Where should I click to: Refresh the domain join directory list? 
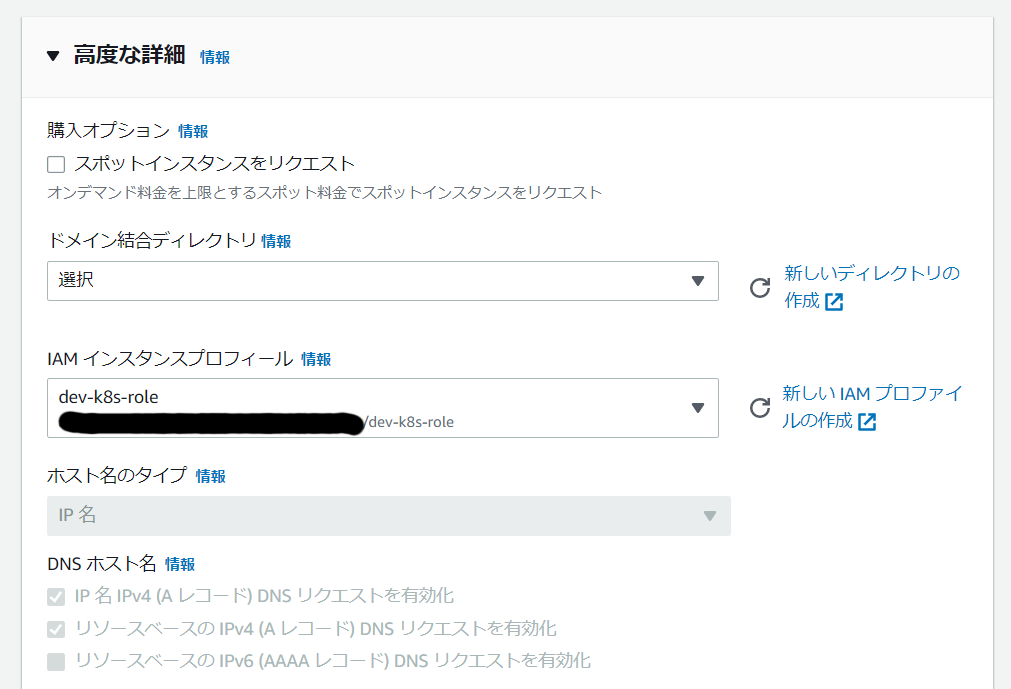pos(760,288)
